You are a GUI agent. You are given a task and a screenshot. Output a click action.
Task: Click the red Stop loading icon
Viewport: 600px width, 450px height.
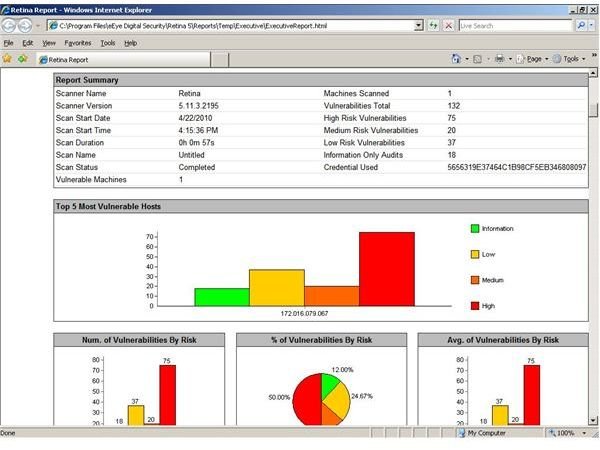coord(448,26)
